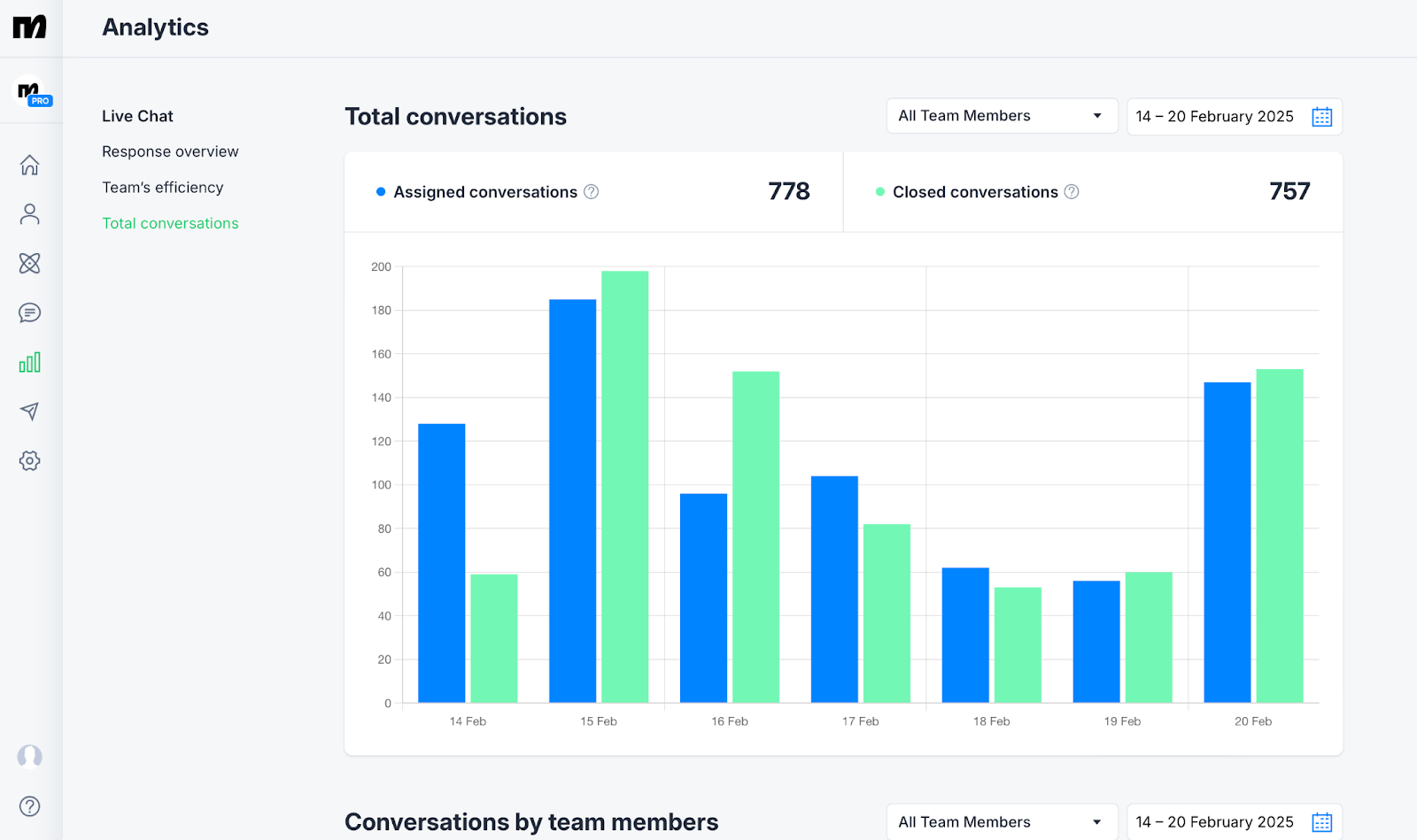
Task: Click the blue 15 Feb assigned bar
Action: (x=572, y=501)
